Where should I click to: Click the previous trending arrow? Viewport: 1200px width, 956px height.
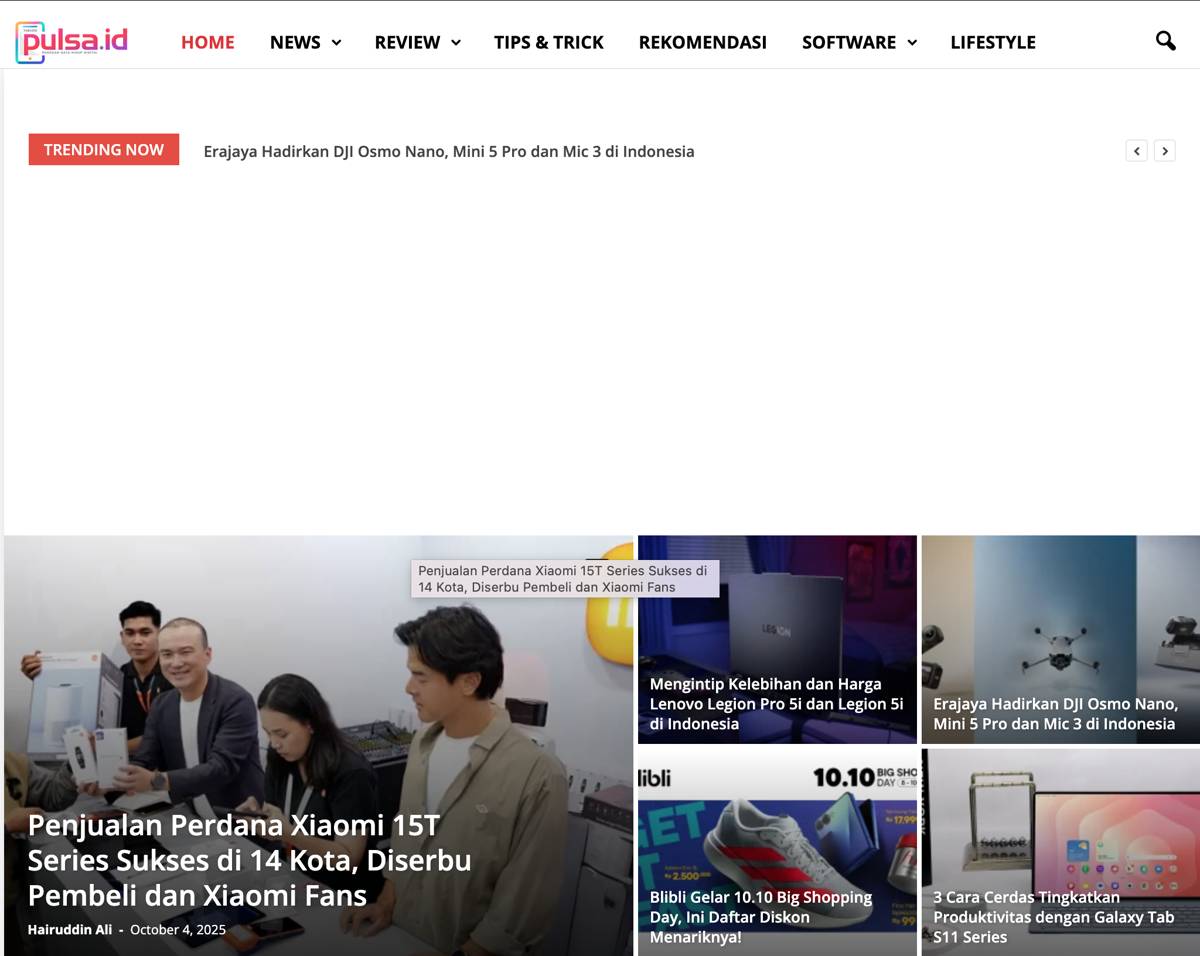(x=1136, y=151)
